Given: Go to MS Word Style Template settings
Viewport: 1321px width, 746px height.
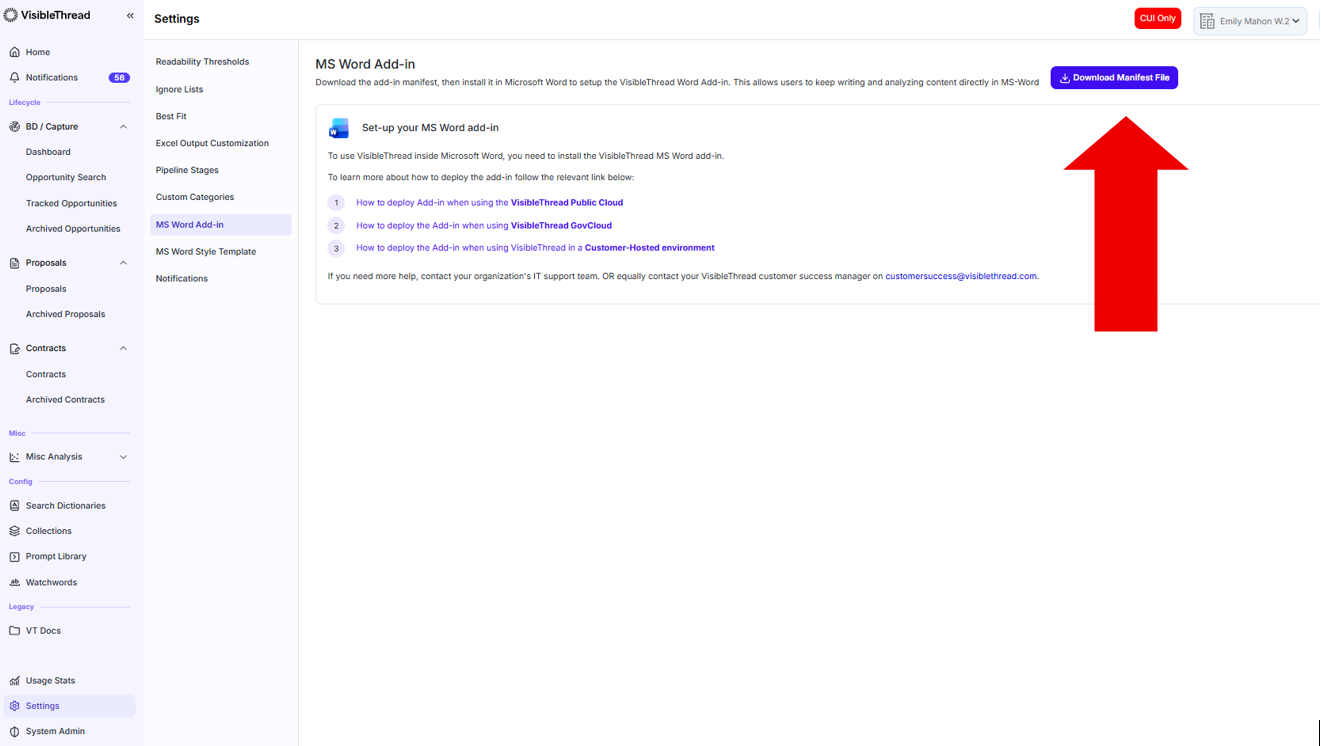Looking at the screenshot, I should 206,252.
